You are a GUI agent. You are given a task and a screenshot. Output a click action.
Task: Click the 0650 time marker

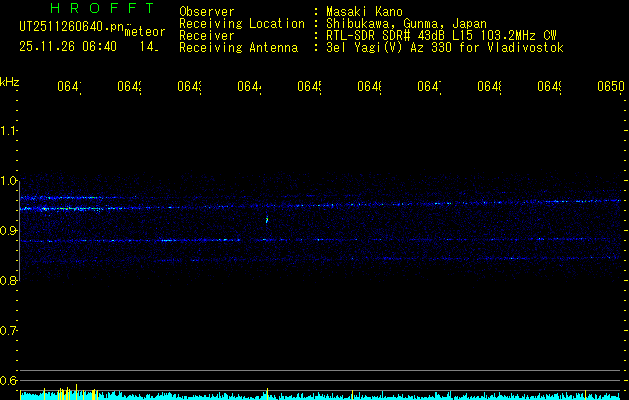610,88
